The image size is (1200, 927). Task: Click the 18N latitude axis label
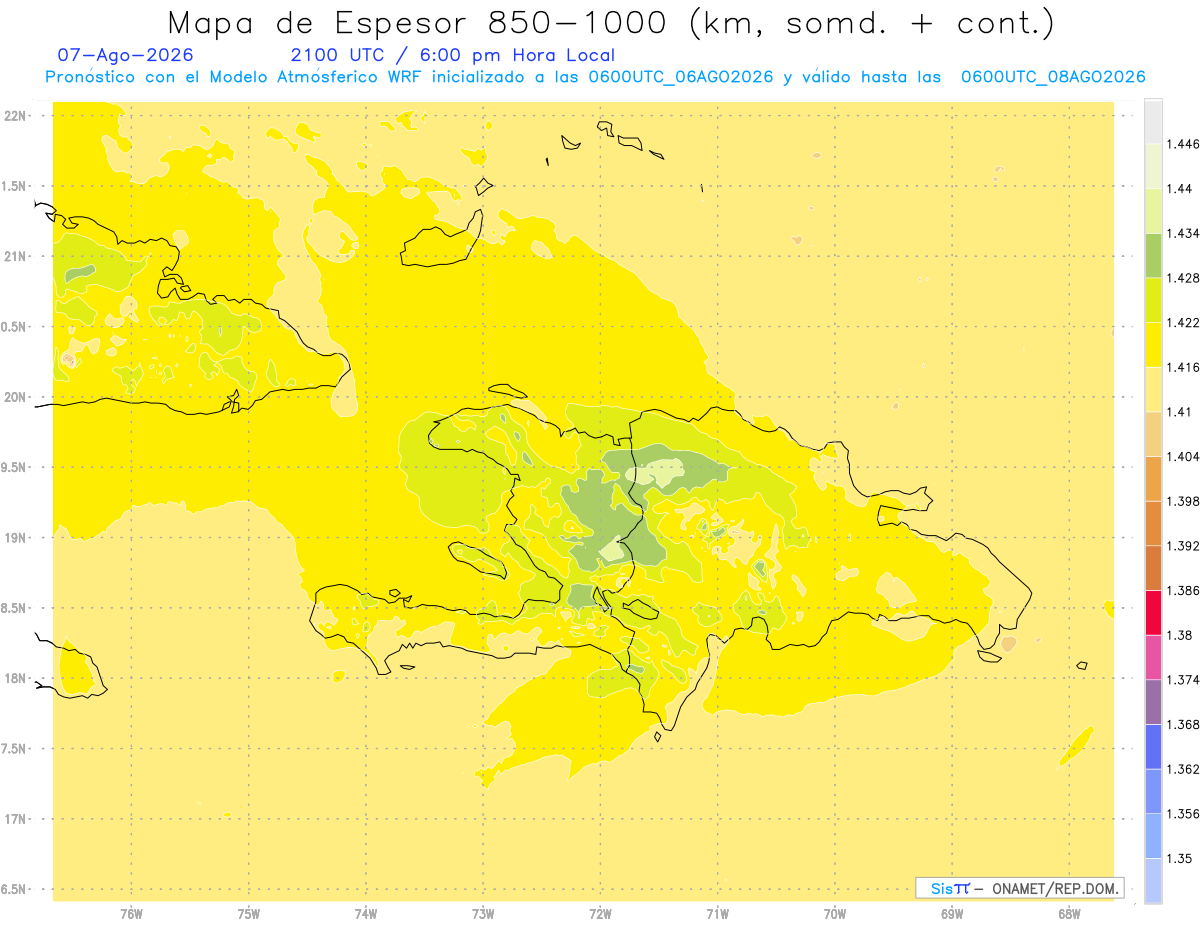coord(16,678)
